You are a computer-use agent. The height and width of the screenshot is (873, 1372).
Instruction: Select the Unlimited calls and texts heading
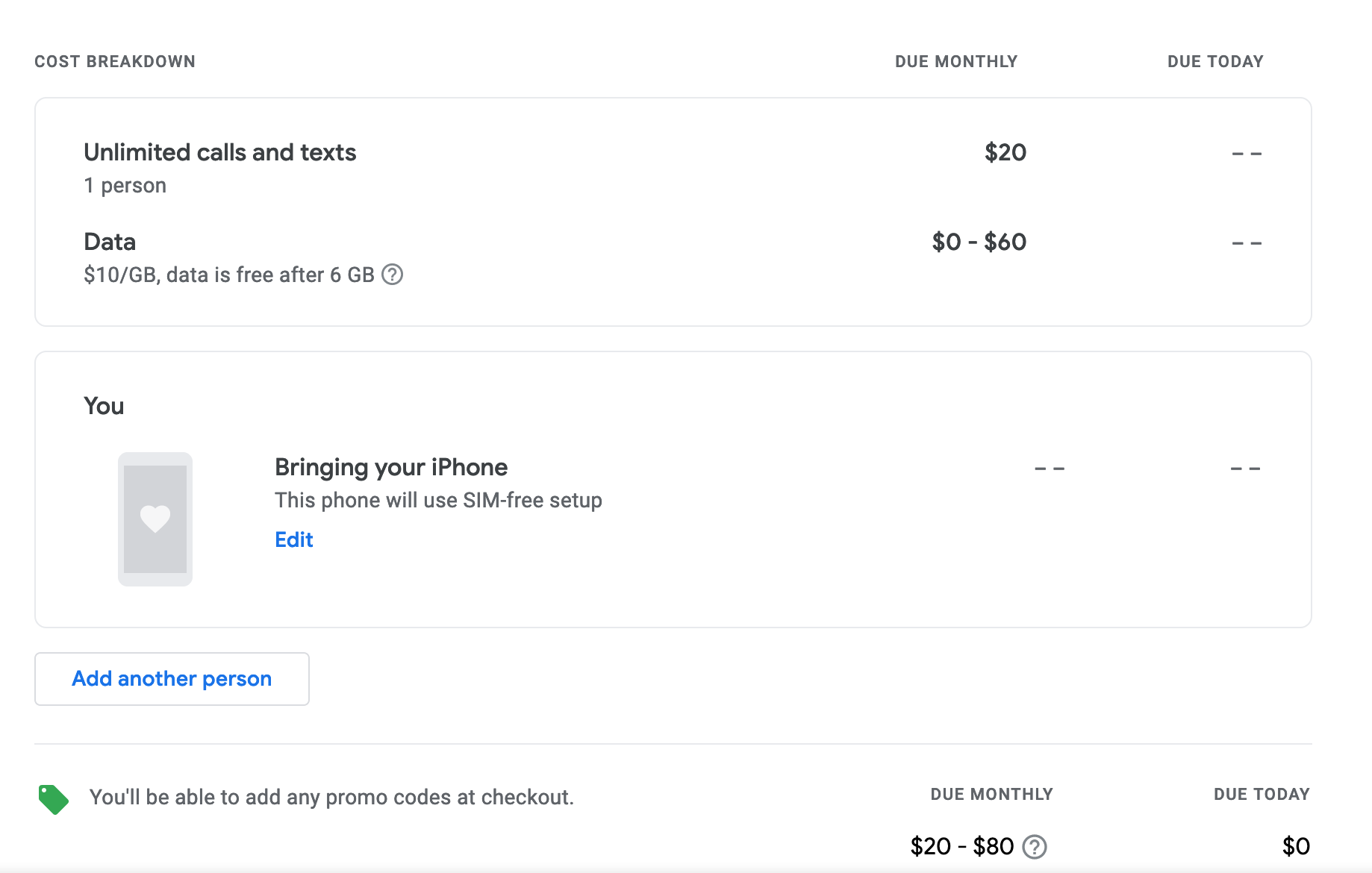point(220,152)
